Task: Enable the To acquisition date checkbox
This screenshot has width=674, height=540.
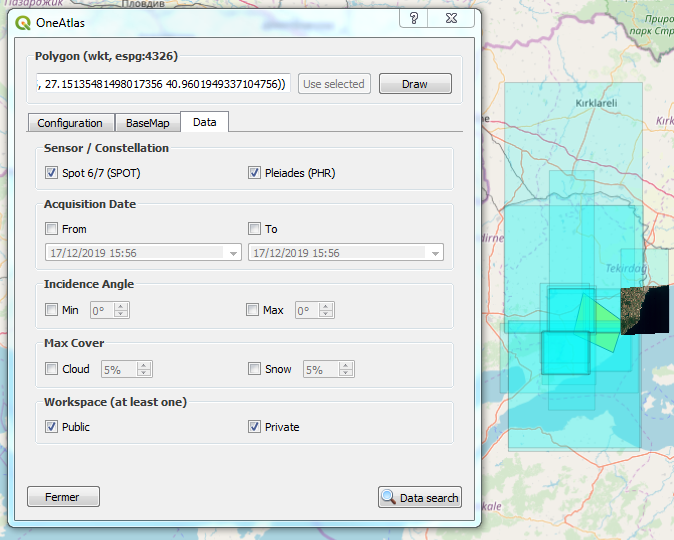Action: 254,229
